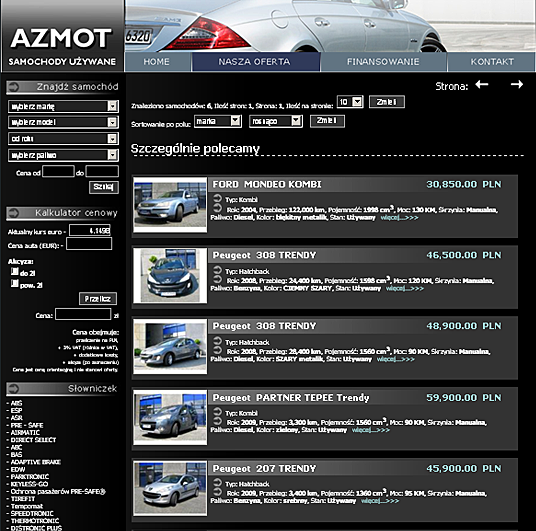Select the 'do 2l' akcyza option

(14, 271)
